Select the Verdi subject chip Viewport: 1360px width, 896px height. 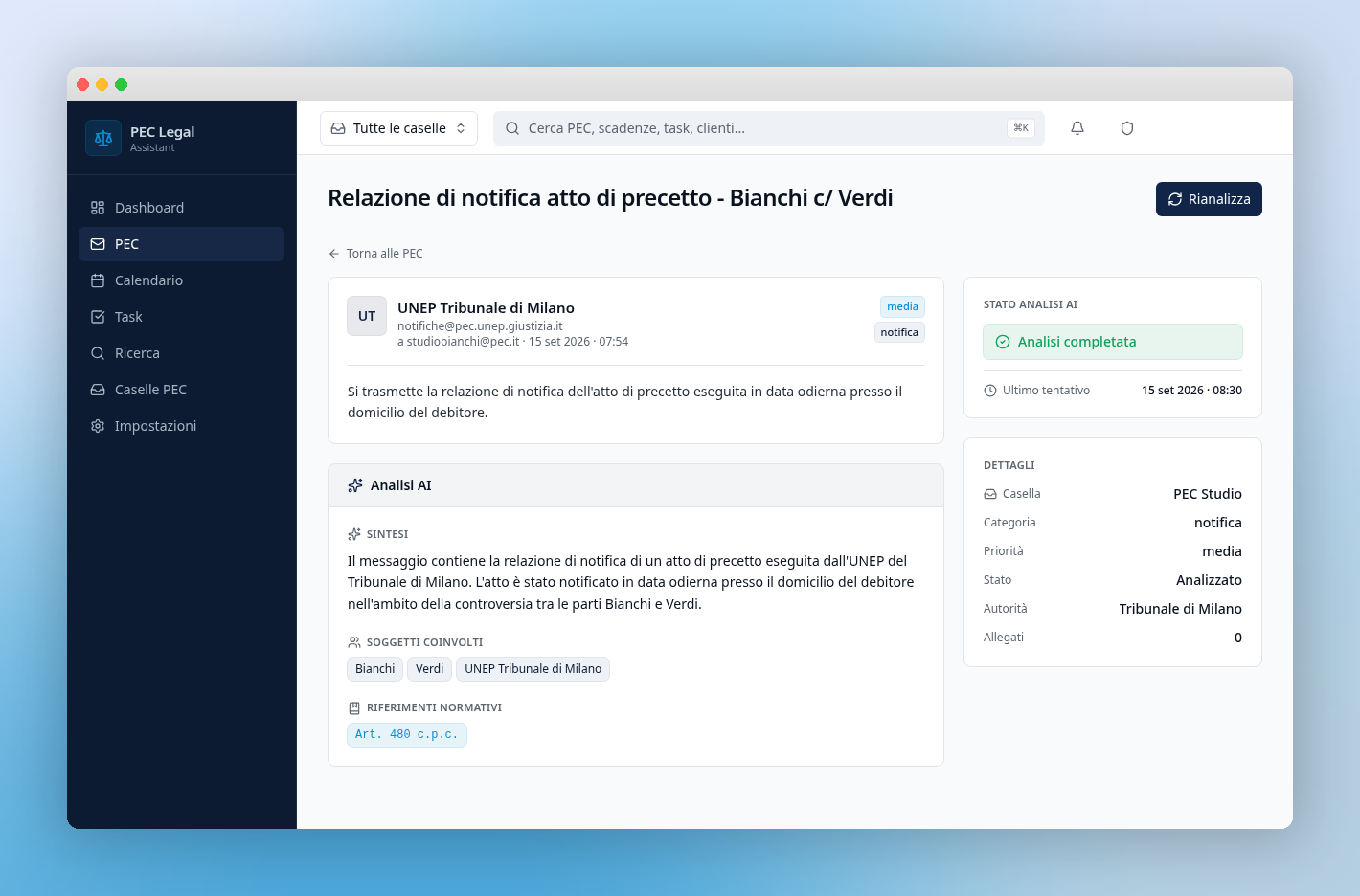tap(429, 669)
